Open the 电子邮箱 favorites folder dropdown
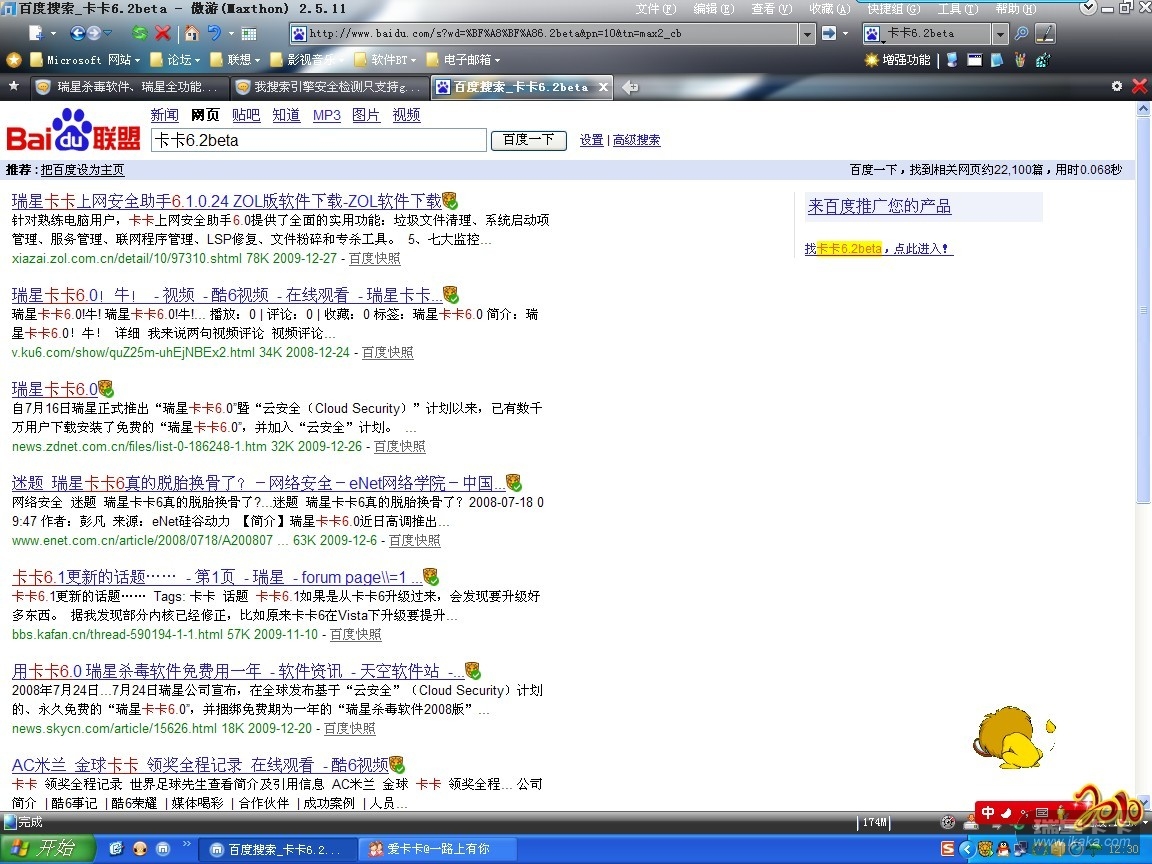Viewport: 1152px width, 864px height. click(x=464, y=60)
